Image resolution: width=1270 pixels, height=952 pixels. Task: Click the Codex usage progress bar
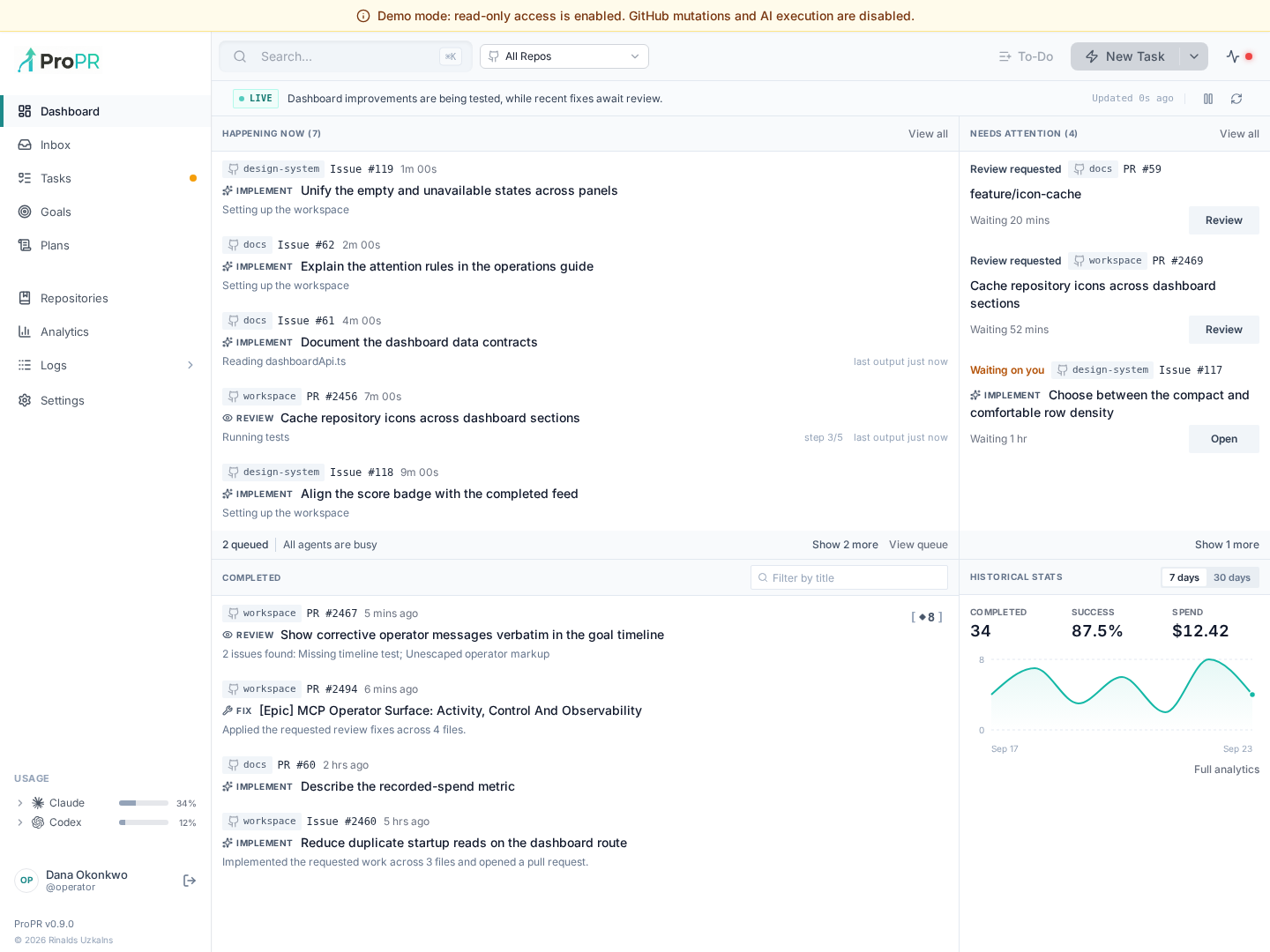point(144,822)
